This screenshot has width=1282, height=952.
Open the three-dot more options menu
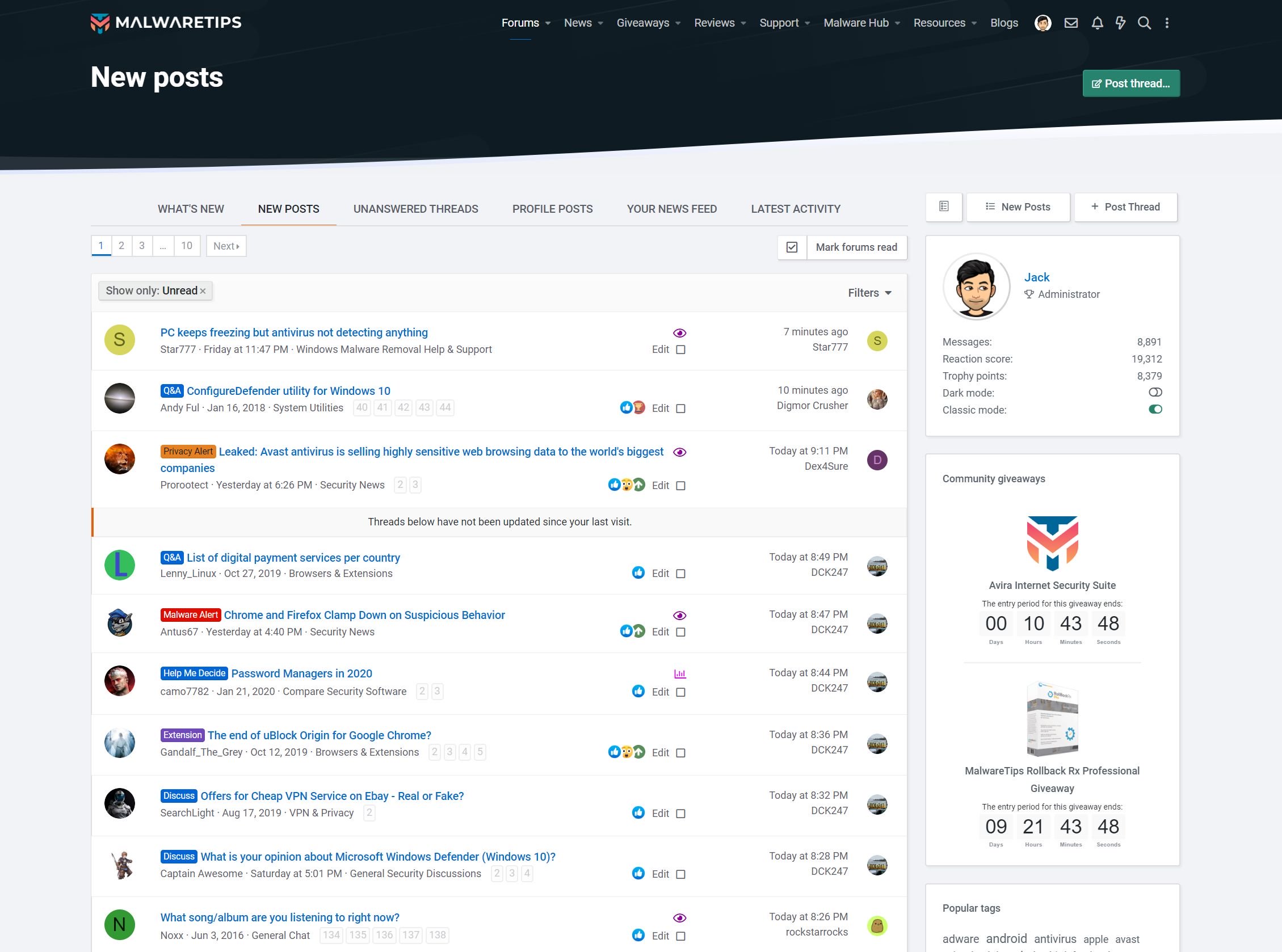coord(1167,23)
